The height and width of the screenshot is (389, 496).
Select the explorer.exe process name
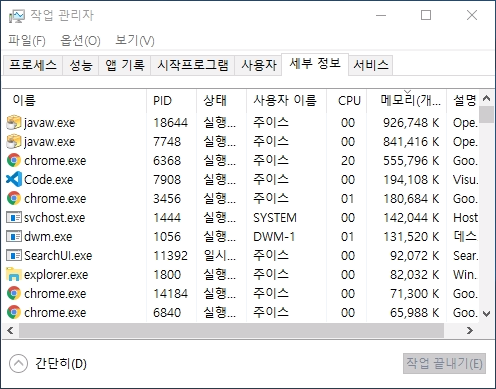[x=56, y=275]
